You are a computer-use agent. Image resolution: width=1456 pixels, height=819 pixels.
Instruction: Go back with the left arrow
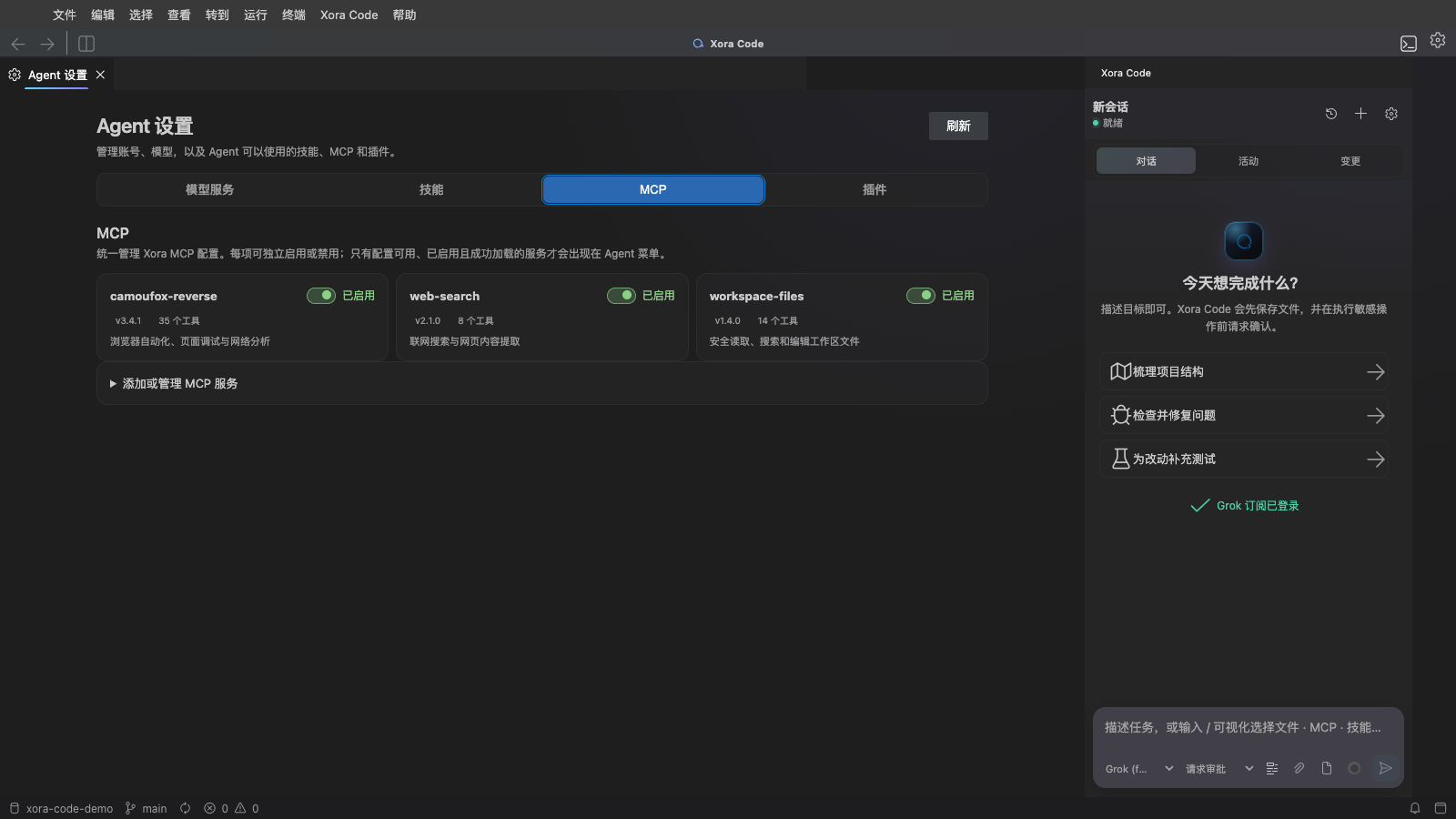[x=18, y=44]
